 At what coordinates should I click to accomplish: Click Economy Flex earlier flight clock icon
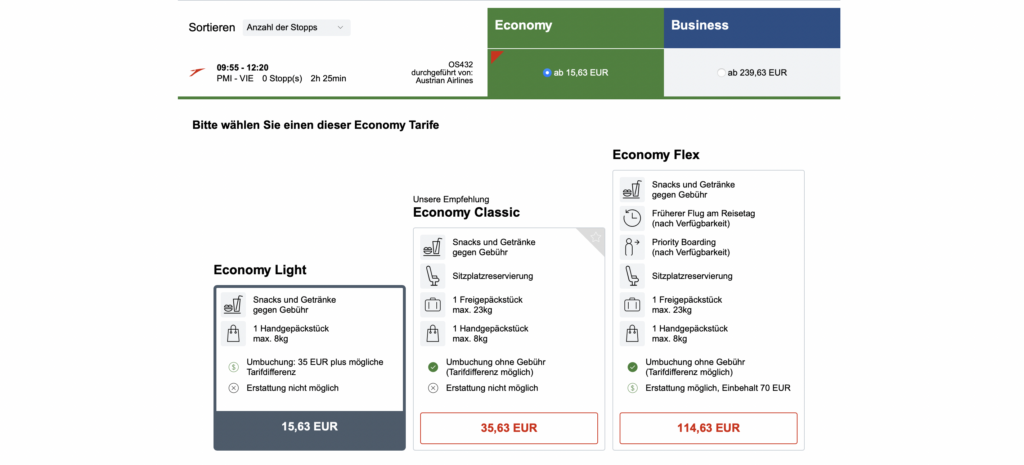point(631,218)
